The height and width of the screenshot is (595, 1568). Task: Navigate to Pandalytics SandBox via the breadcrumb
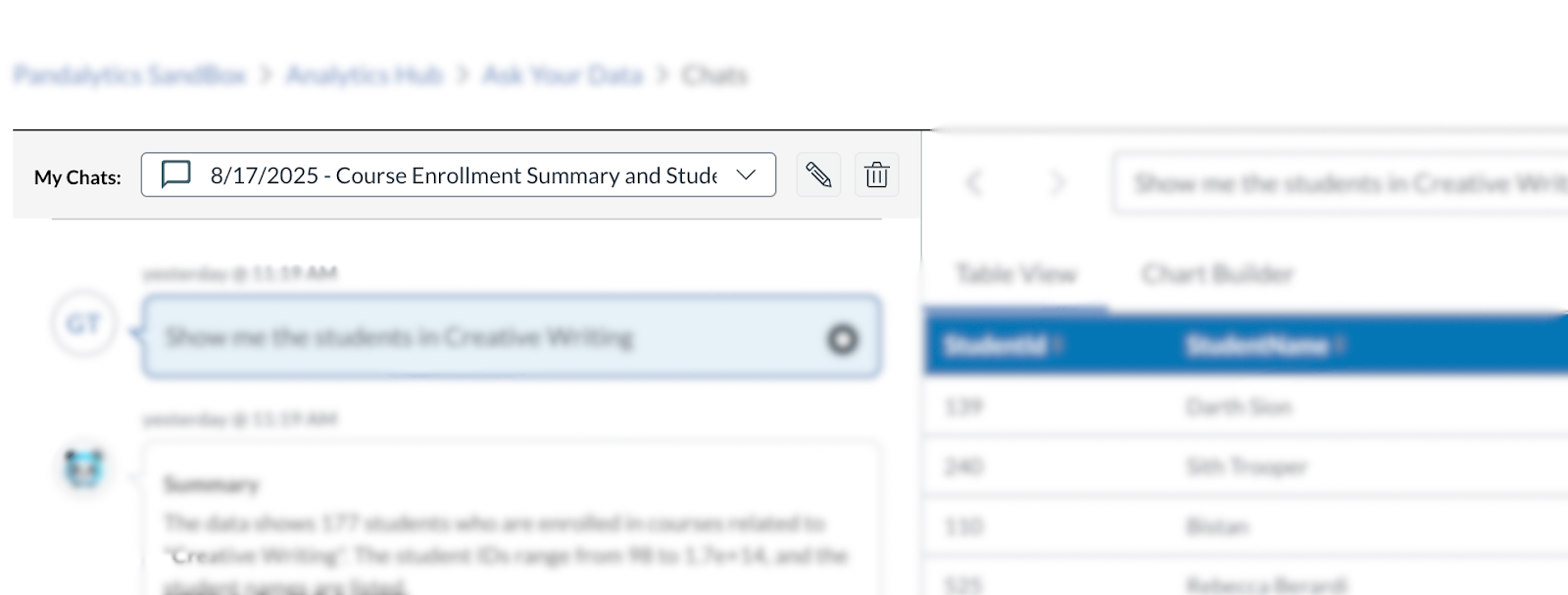click(128, 74)
